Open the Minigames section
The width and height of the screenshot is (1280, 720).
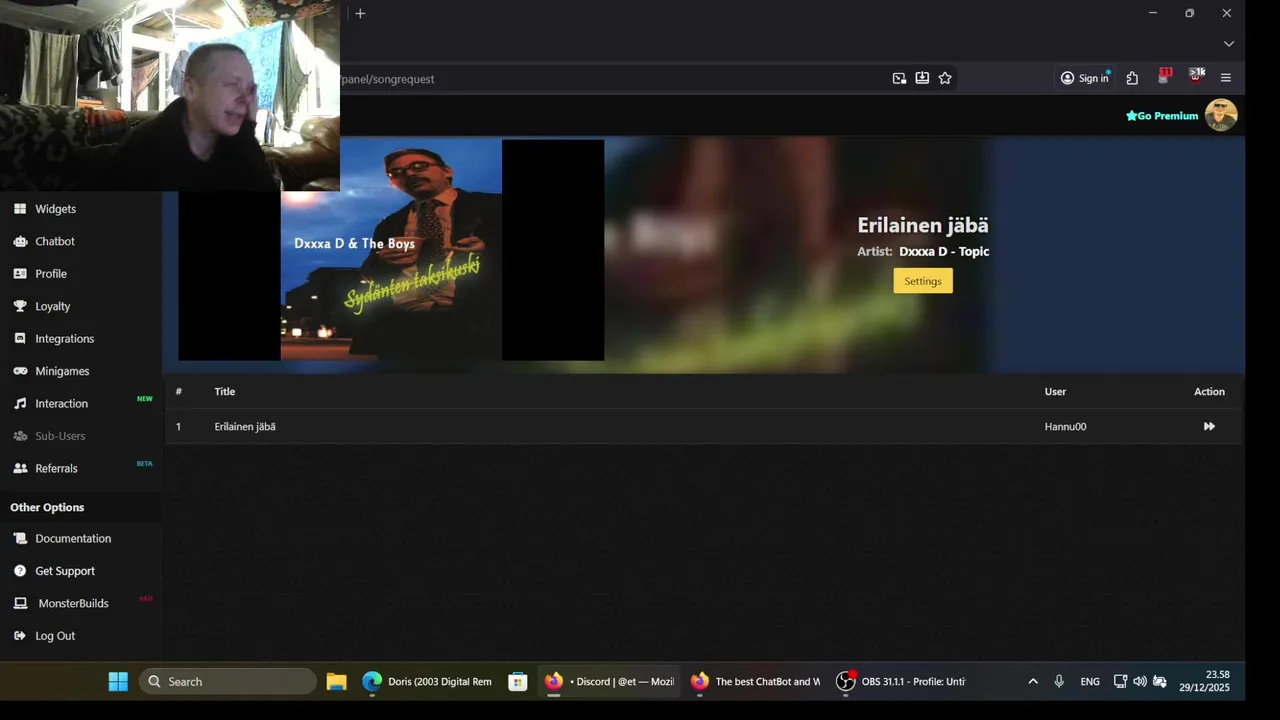coord(62,371)
